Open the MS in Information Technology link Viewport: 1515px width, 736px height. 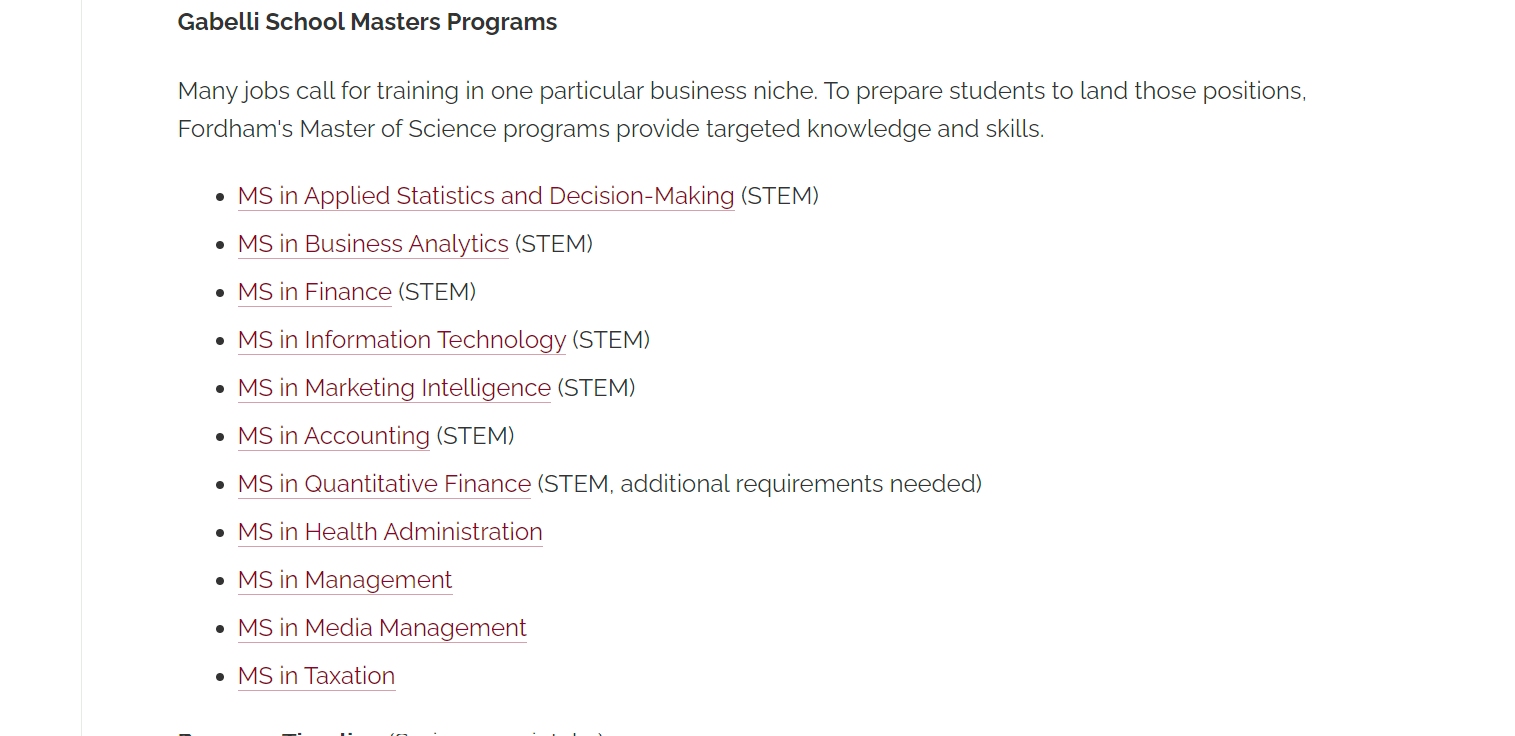pyautogui.click(x=402, y=340)
